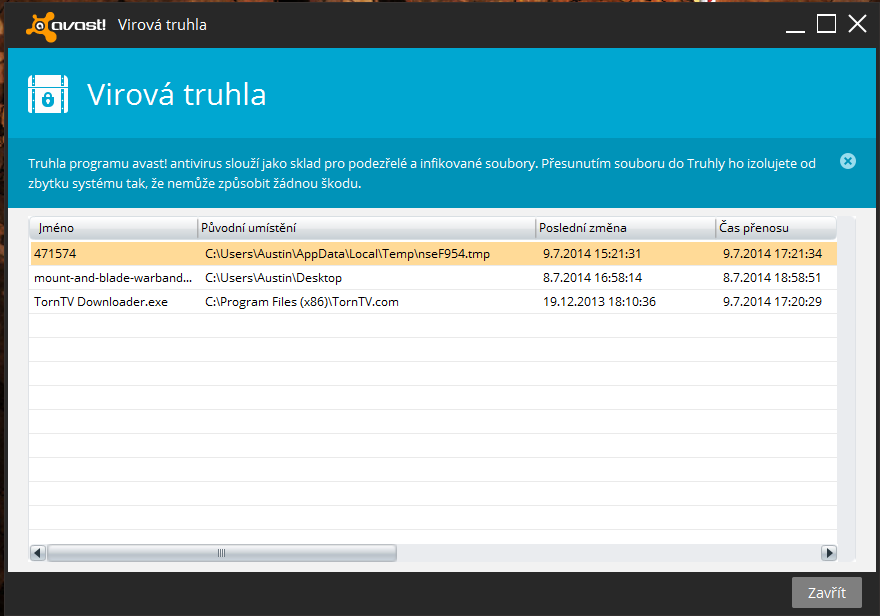880x616 pixels.
Task: Click transfer time 9.7.2014 17:20:29
Action: (x=772, y=302)
